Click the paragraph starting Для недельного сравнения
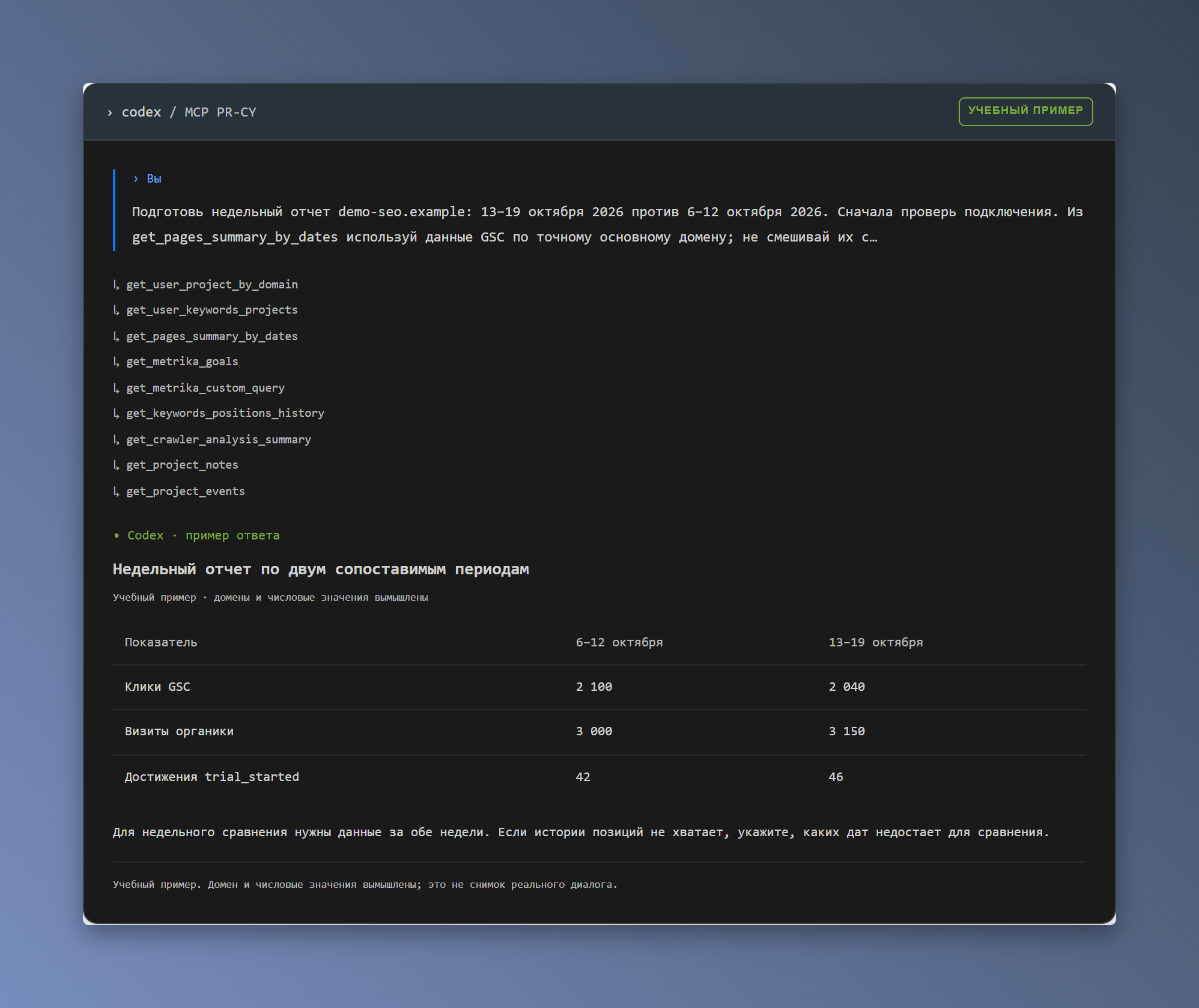Screen dimensions: 1199x1008 pos(580,832)
